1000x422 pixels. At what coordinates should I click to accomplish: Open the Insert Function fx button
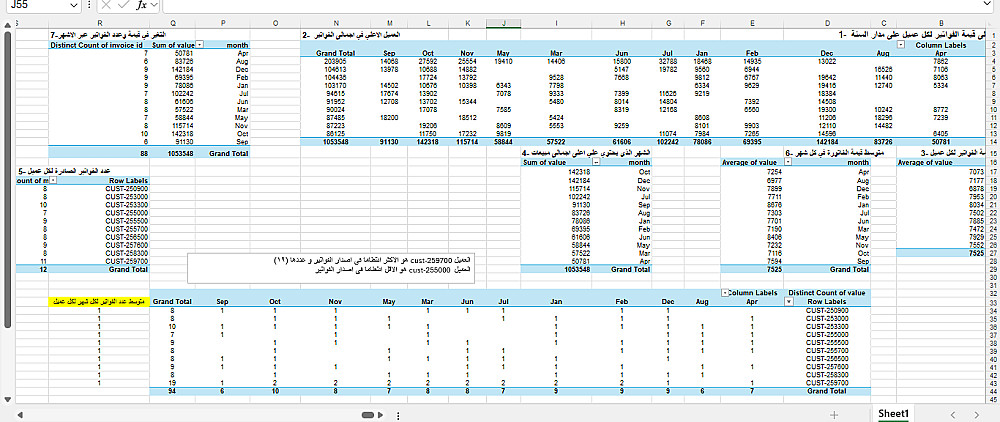142,5
